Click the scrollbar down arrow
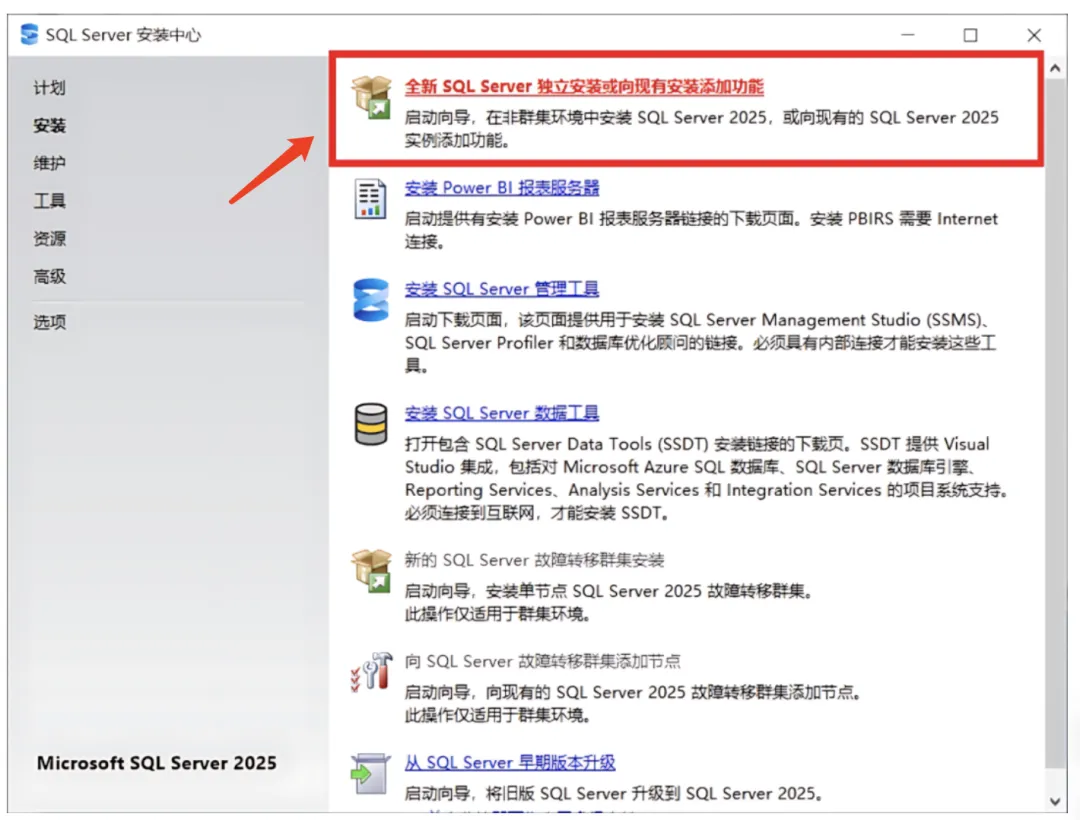The width and height of the screenshot is (1080, 820). (x=1055, y=801)
